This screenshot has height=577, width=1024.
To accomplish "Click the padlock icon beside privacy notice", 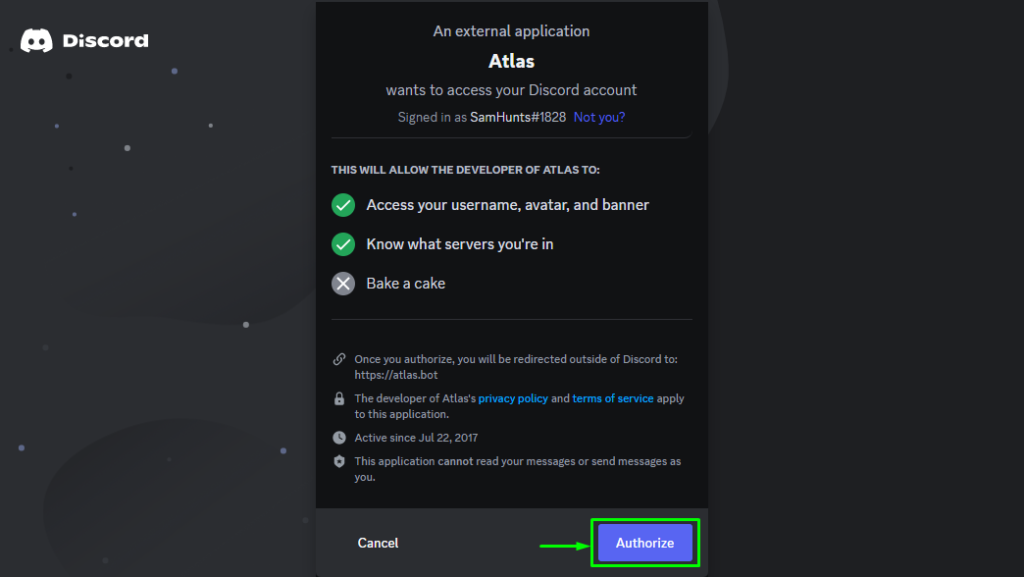I will pos(339,398).
